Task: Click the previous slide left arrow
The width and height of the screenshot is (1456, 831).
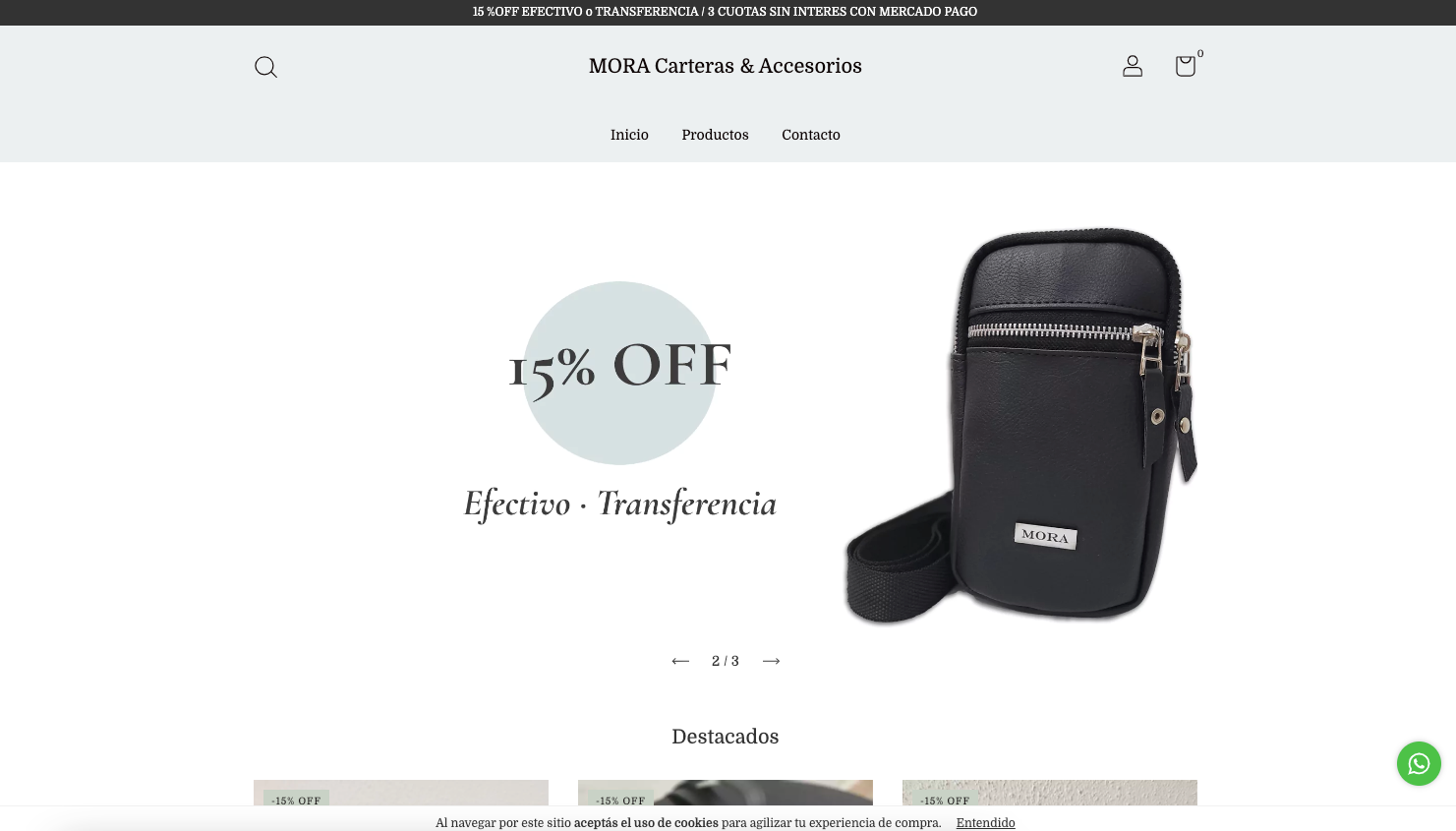Action: [680, 661]
